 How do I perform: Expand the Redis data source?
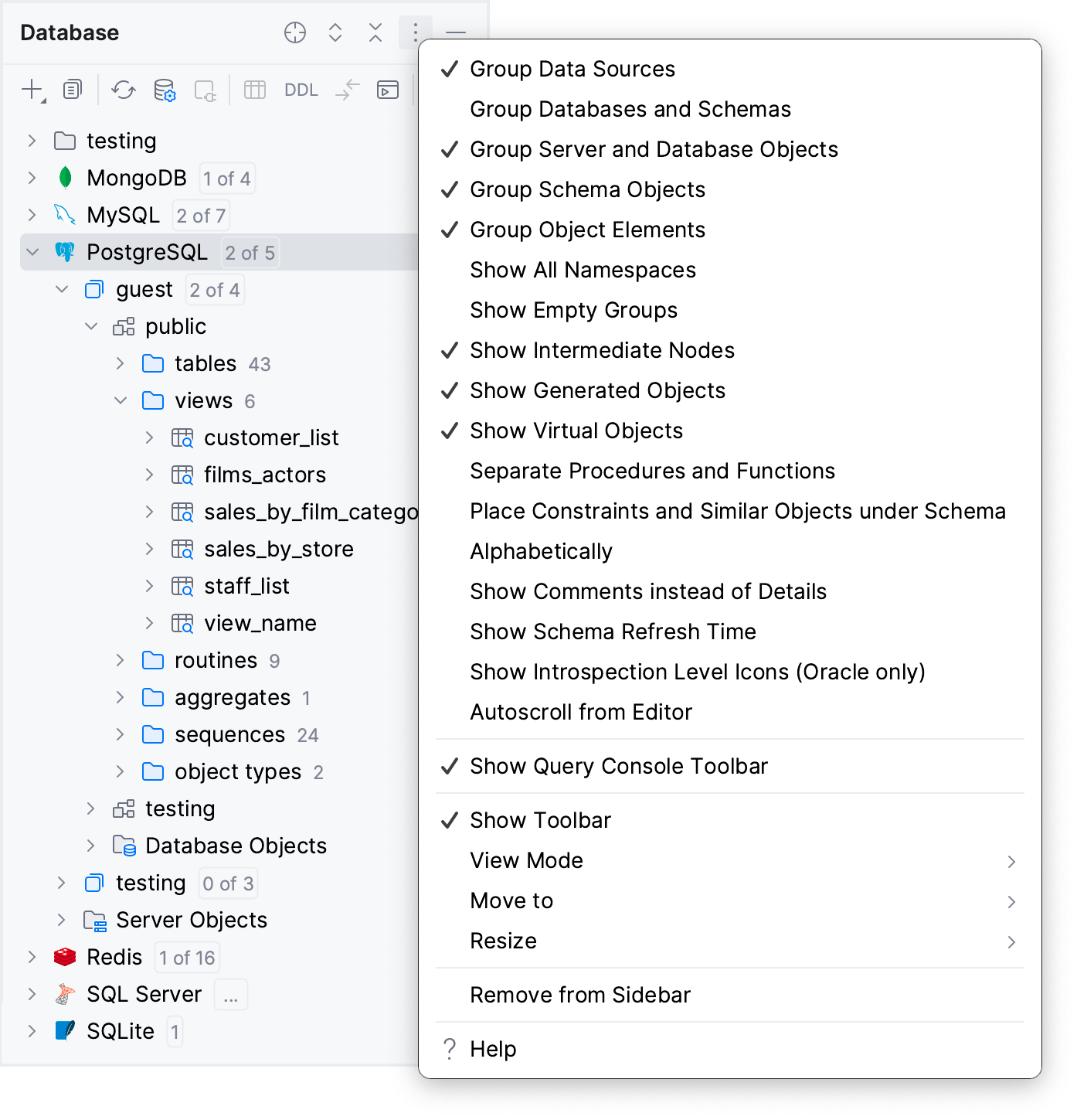point(31,957)
